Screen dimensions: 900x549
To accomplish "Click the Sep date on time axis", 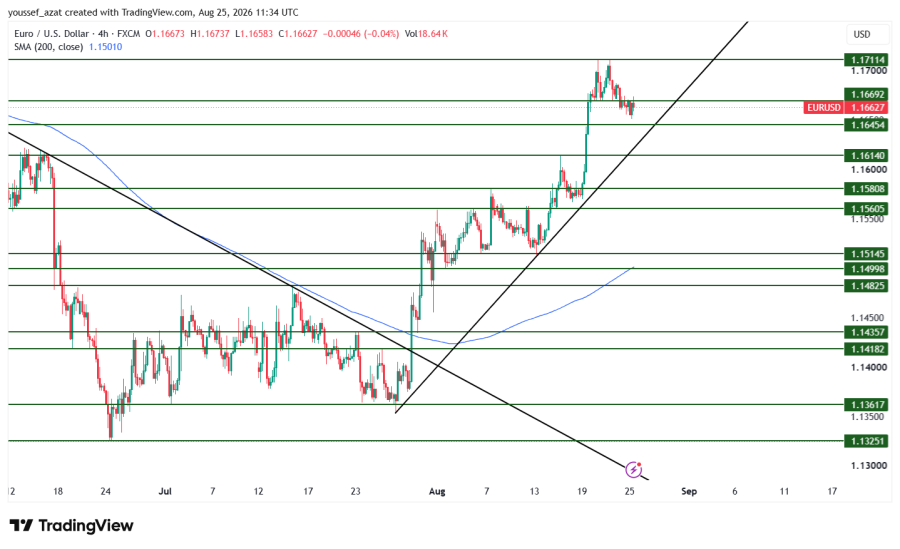I will click(x=689, y=491).
